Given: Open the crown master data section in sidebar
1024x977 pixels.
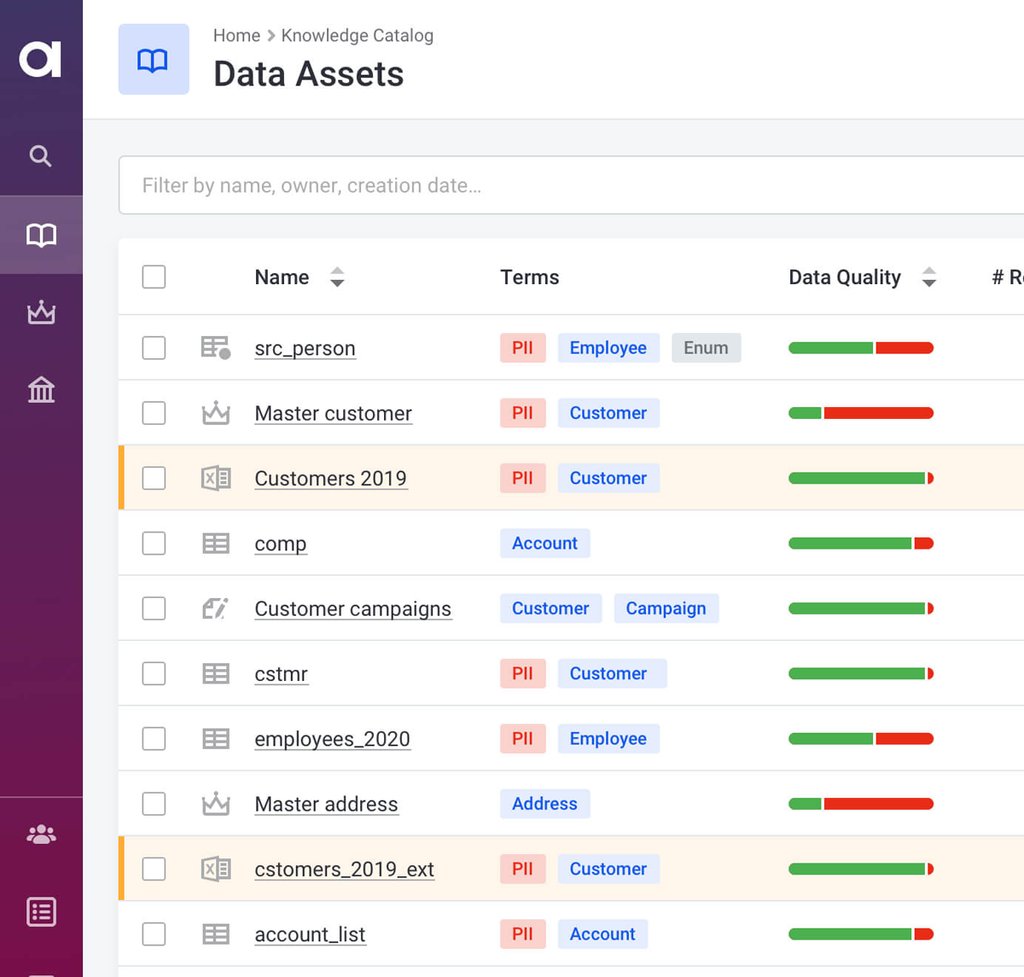Looking at the screenshot, I should pos(40,312).
